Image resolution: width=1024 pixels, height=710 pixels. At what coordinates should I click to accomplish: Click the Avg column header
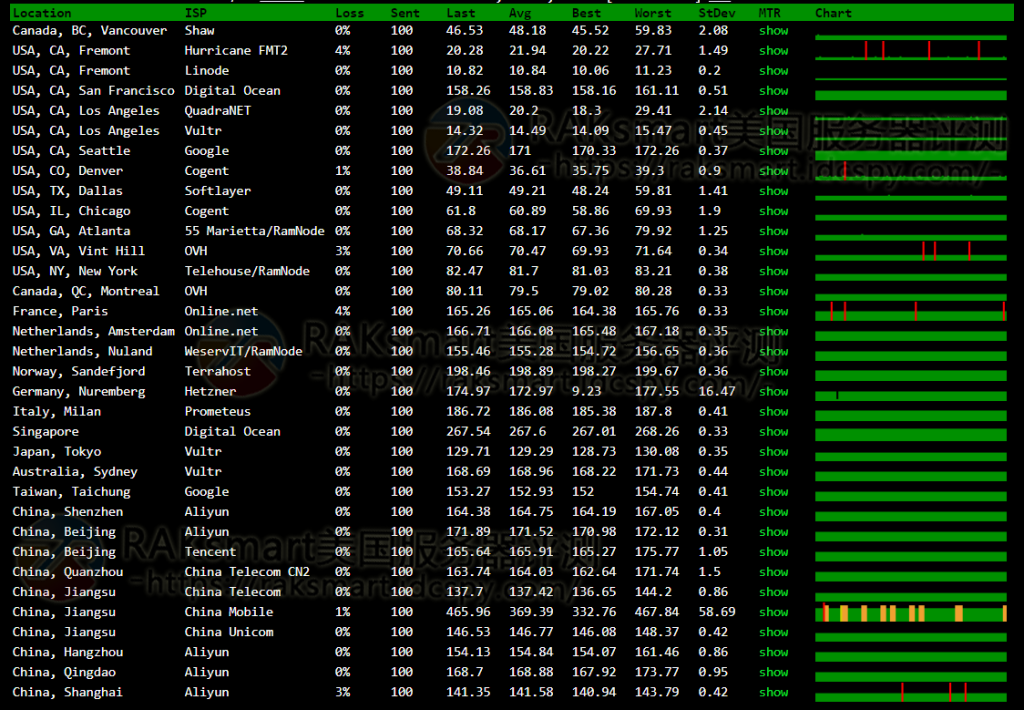(520, 13)
